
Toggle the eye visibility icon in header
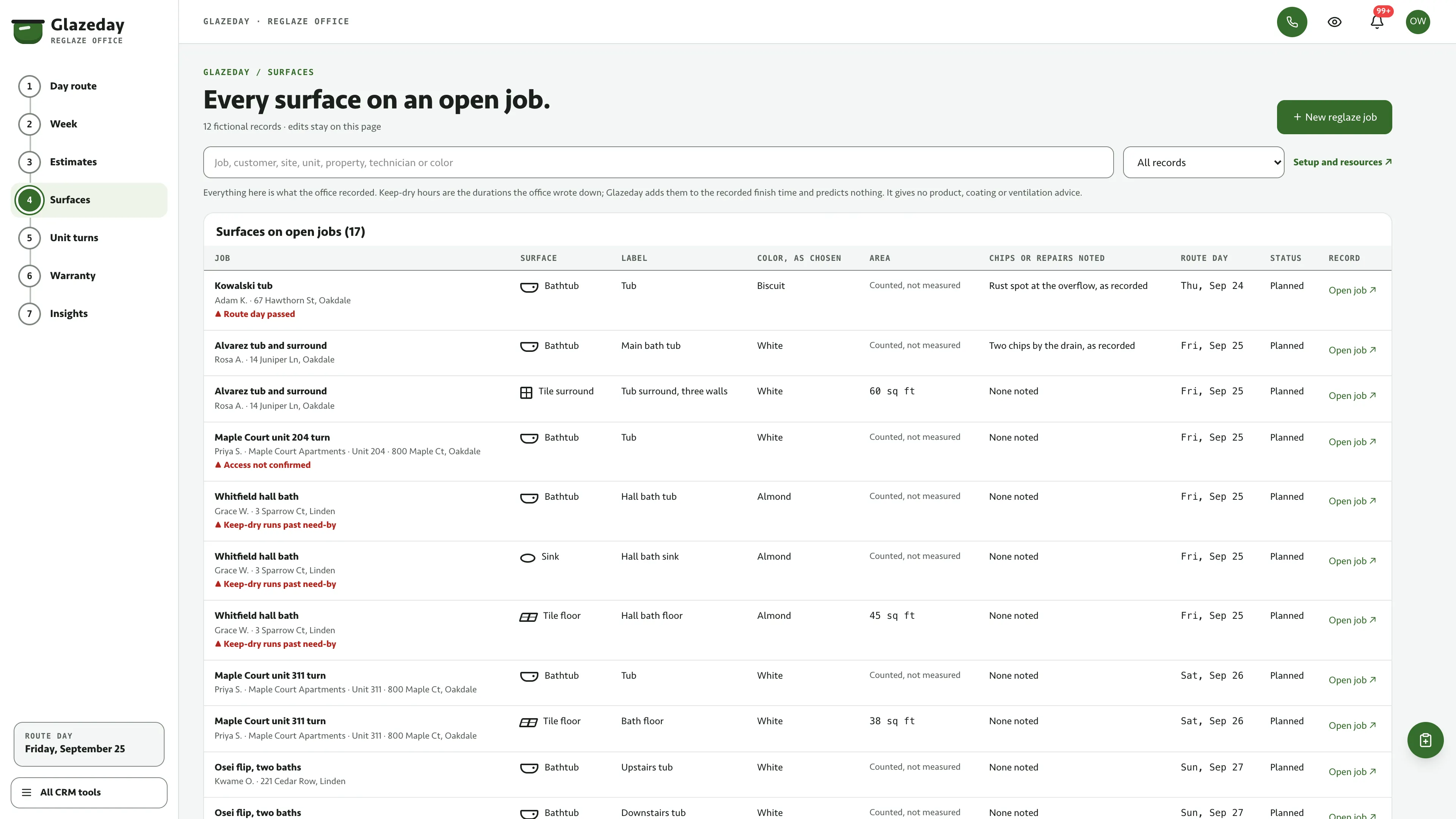[1334, 22]
